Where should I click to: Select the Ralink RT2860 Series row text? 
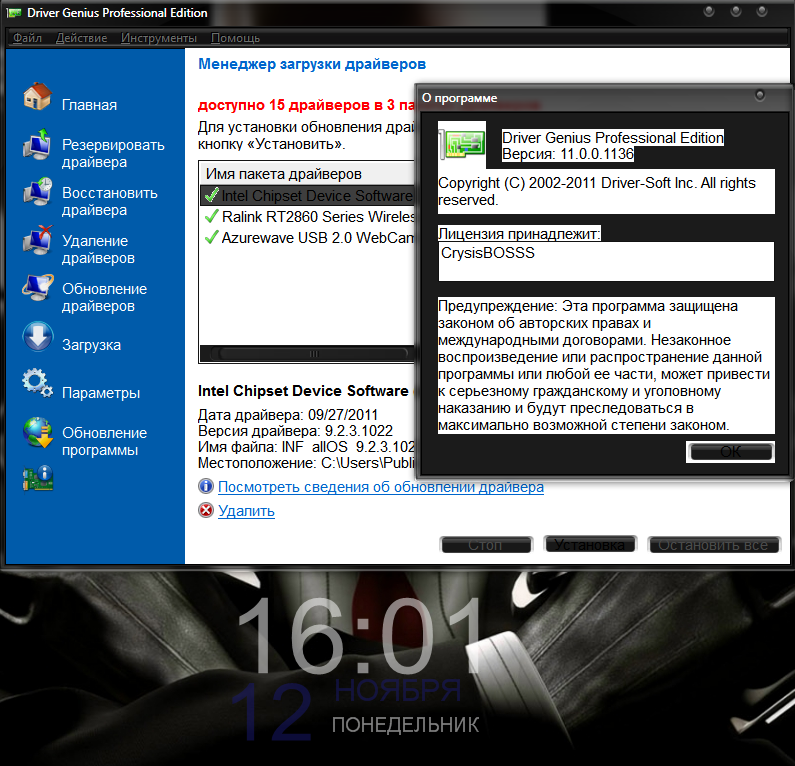click(x=318, y=216)
